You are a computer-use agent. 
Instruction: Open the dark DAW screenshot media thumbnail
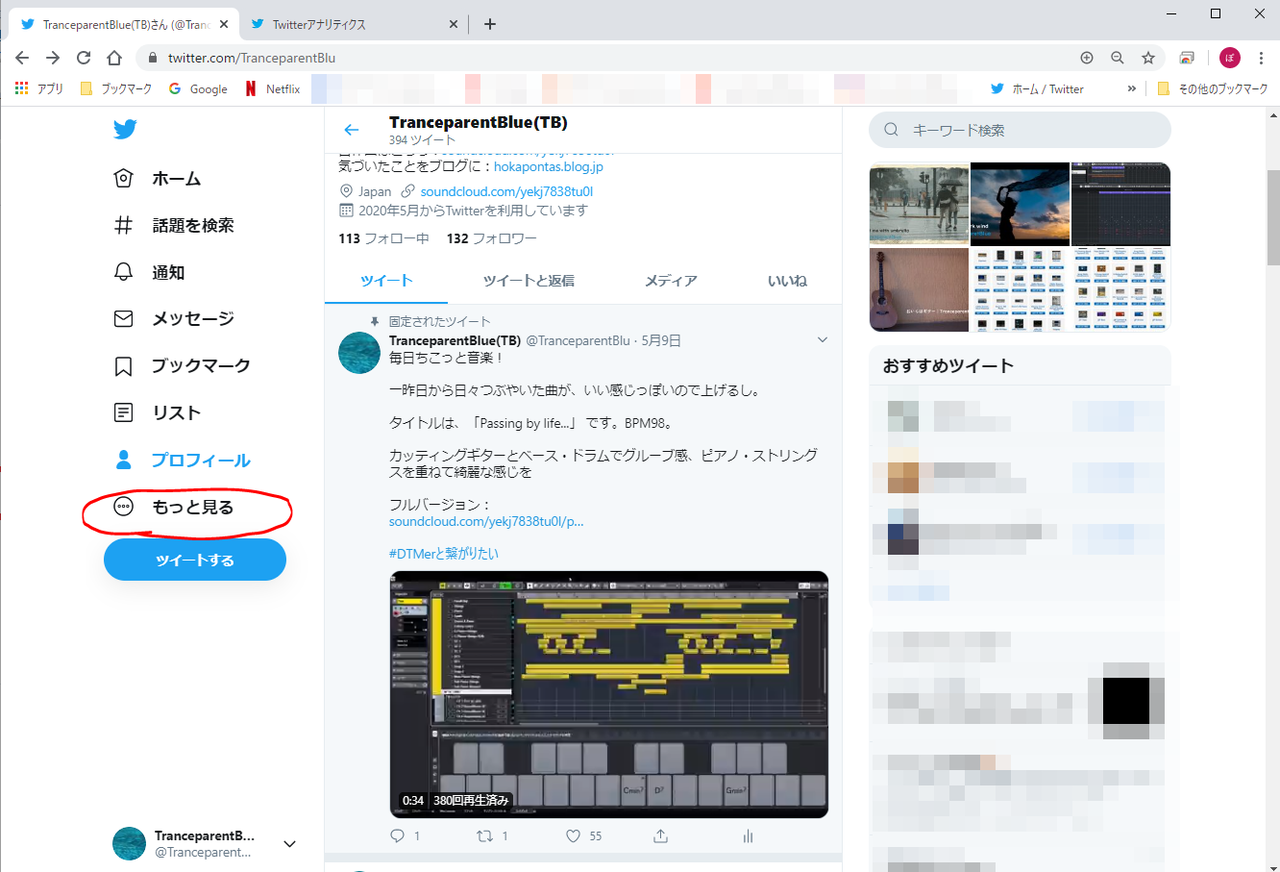[1121, 204]
